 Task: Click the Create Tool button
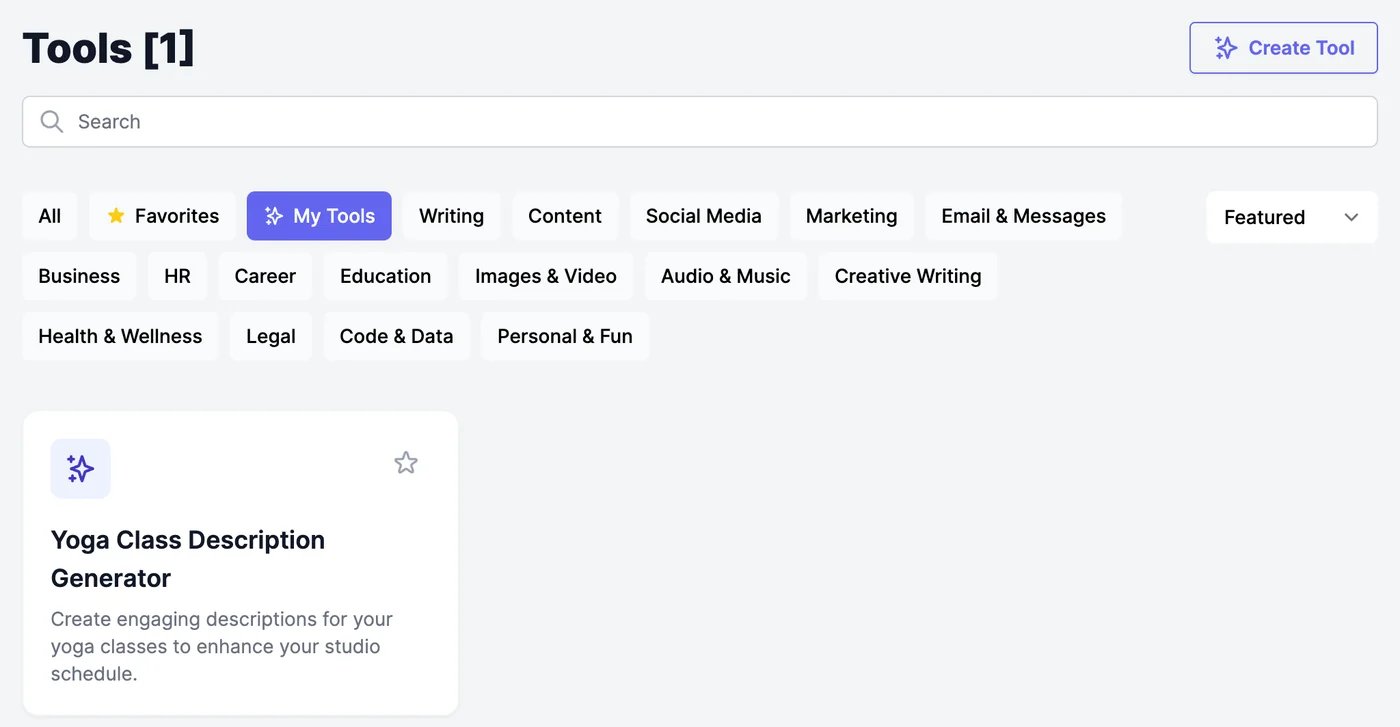click(x=1283, y=48)
